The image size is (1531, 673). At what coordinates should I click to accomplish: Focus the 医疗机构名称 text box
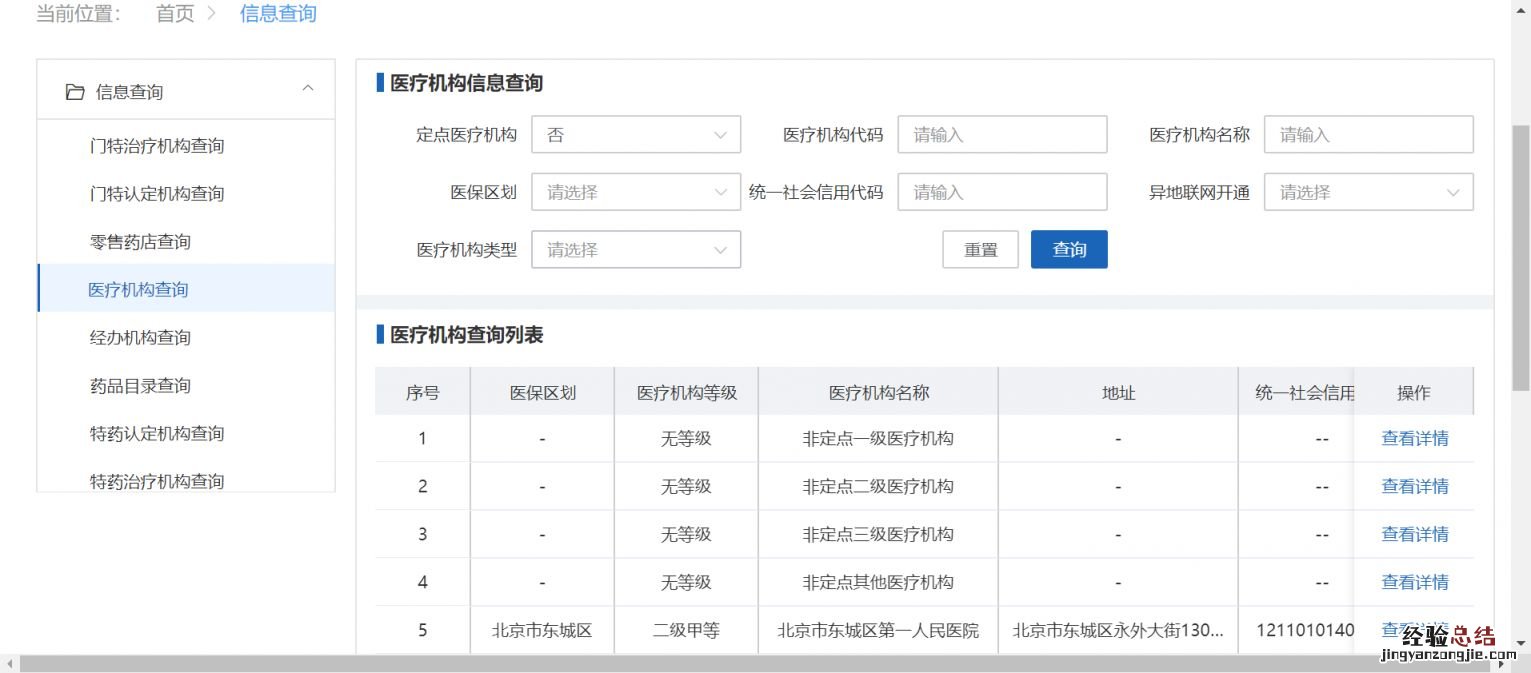pos(1368,135)
